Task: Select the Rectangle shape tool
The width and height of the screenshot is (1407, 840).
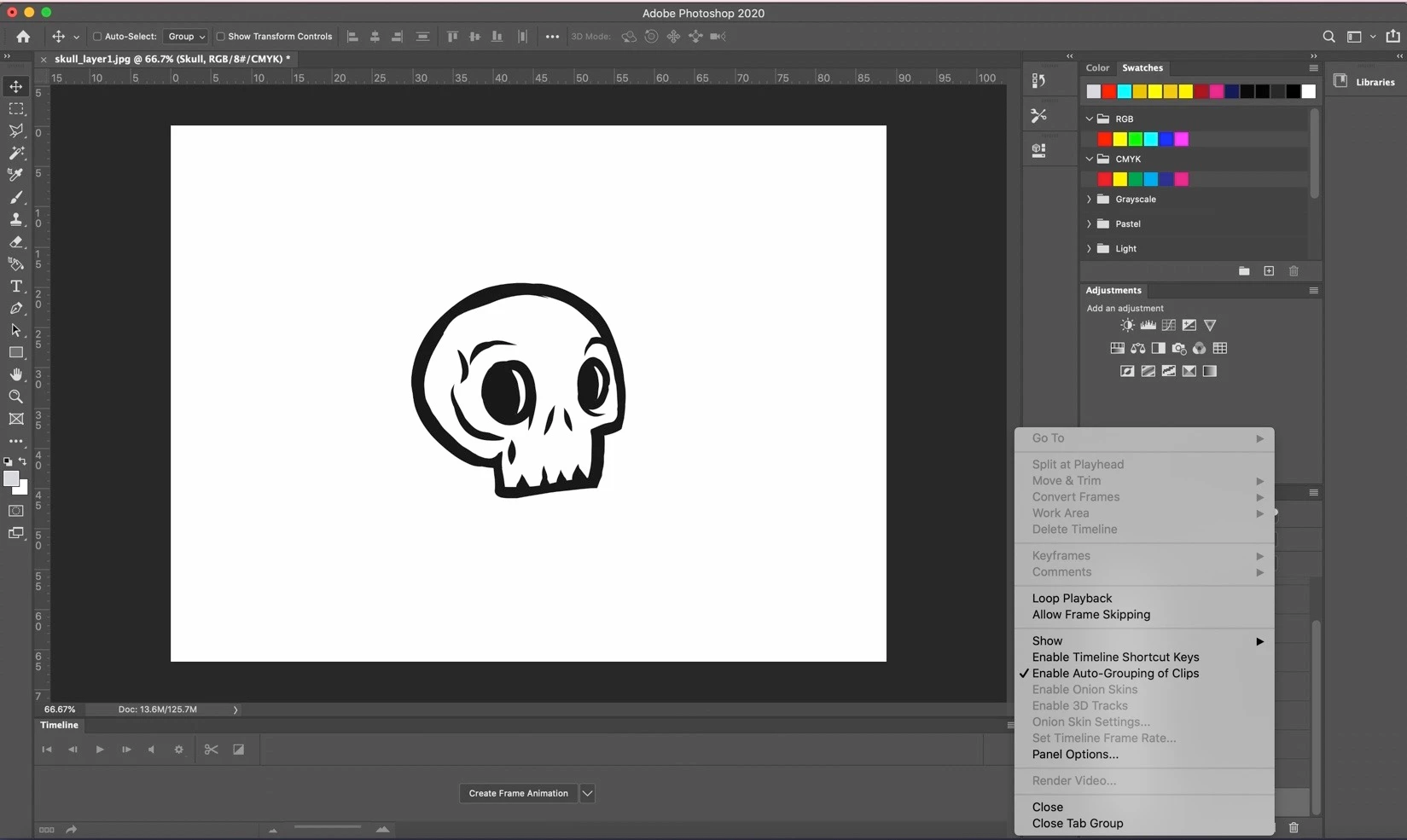Action: click(x=16, y=352)
